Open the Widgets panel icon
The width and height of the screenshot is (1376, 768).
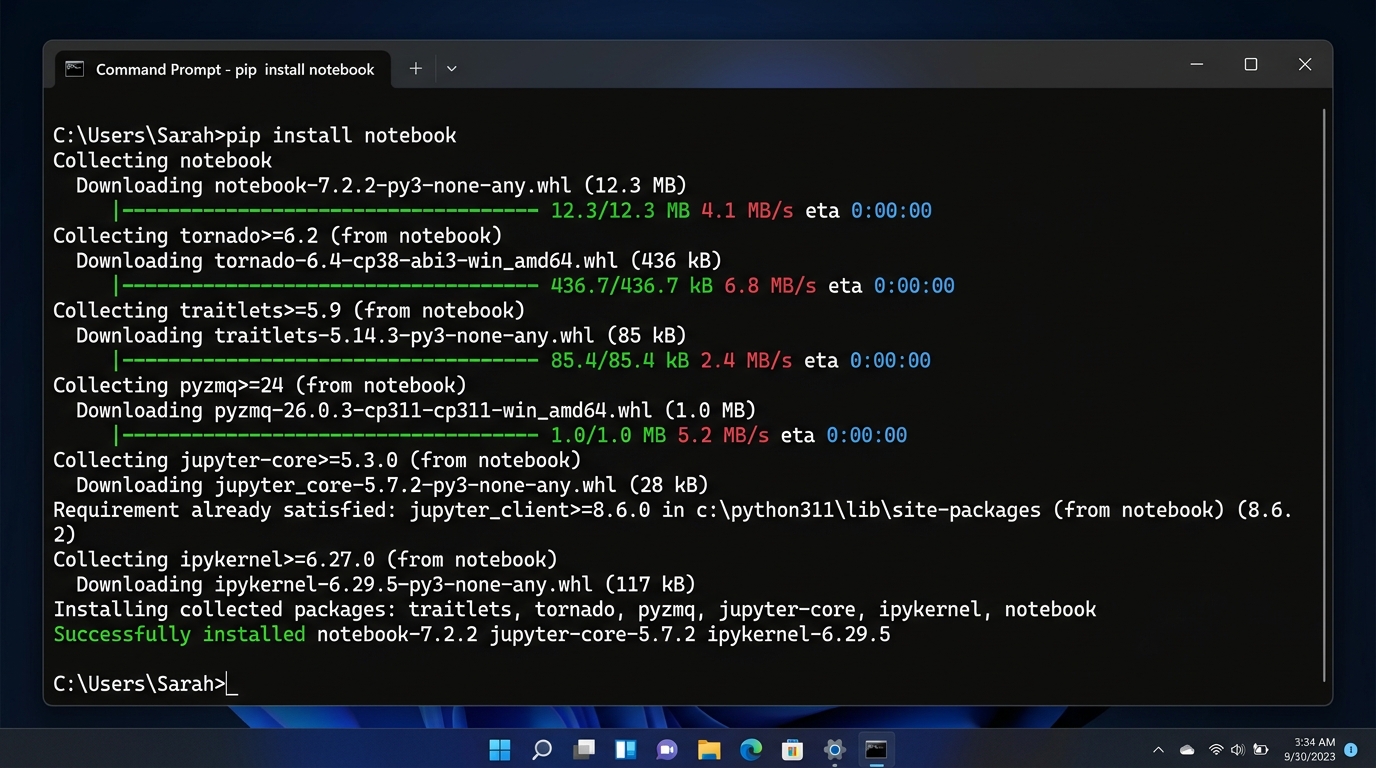point(626,750)
